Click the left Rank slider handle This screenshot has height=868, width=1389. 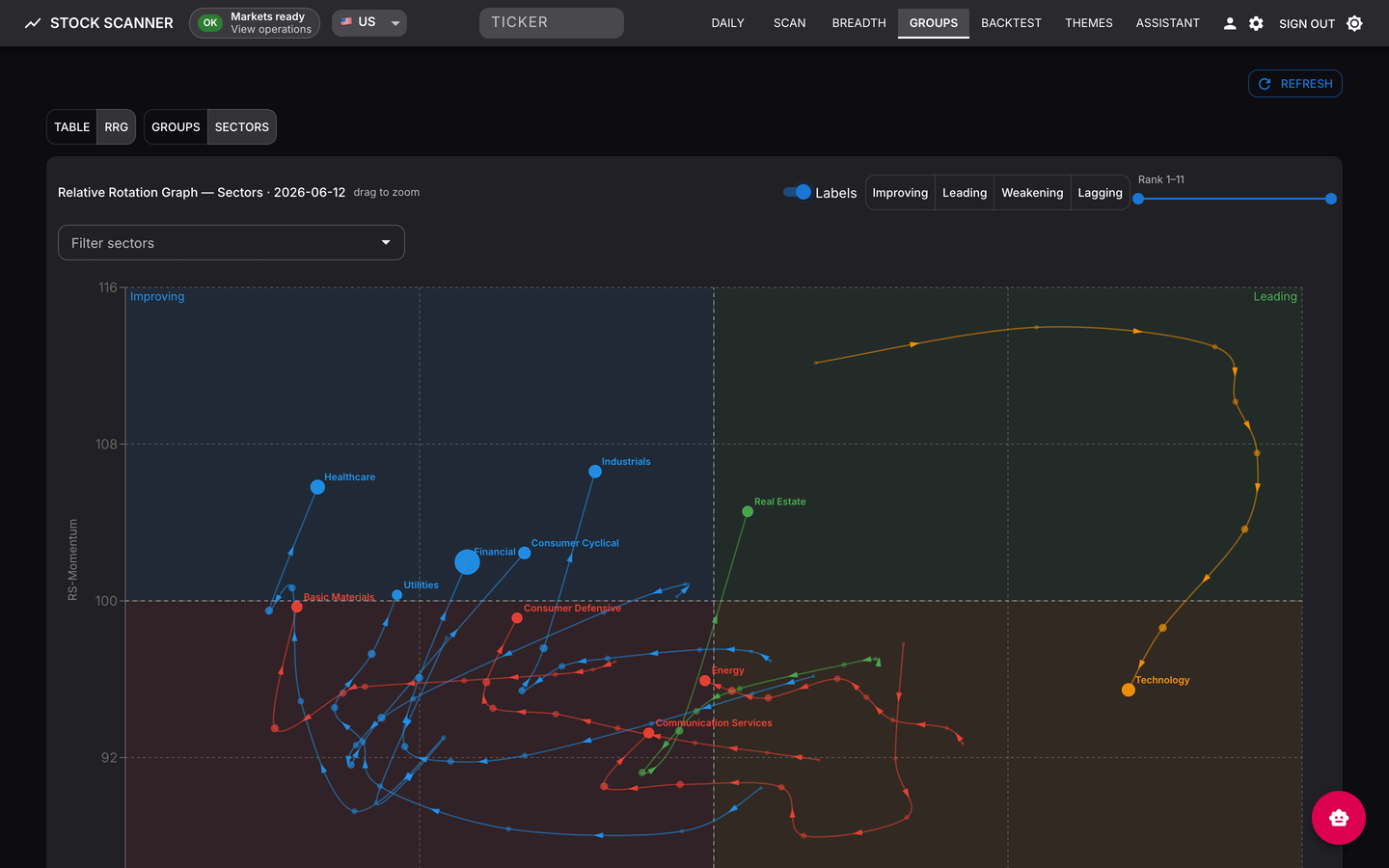tap(1138, 199)
